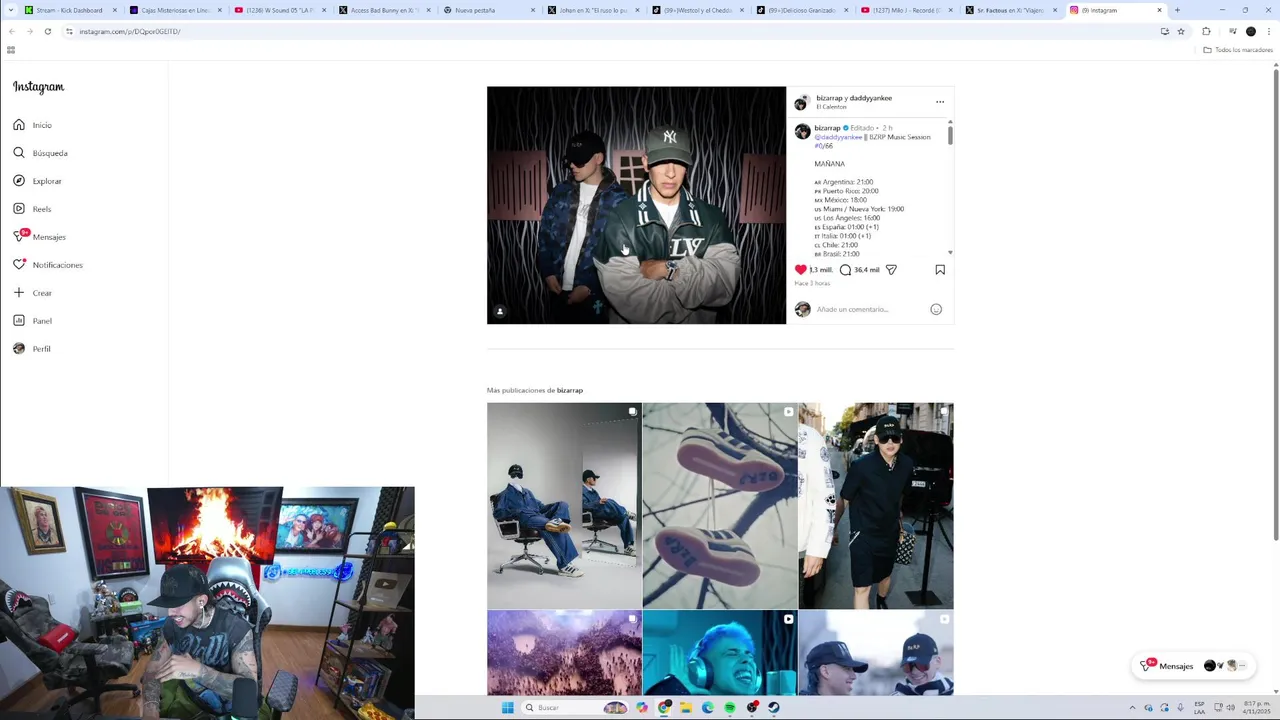Open Spotify from the taskbar
This screenshot has height=720, width=1280.
[730, 708]
